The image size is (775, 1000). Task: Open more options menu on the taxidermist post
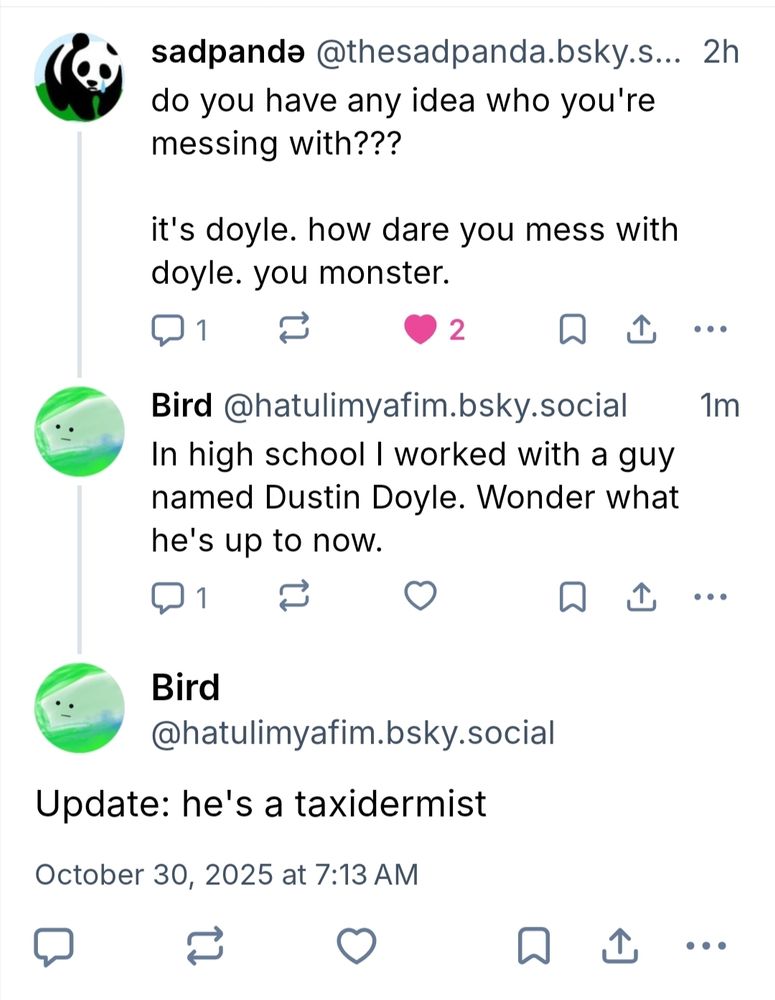tap(705, 943)
